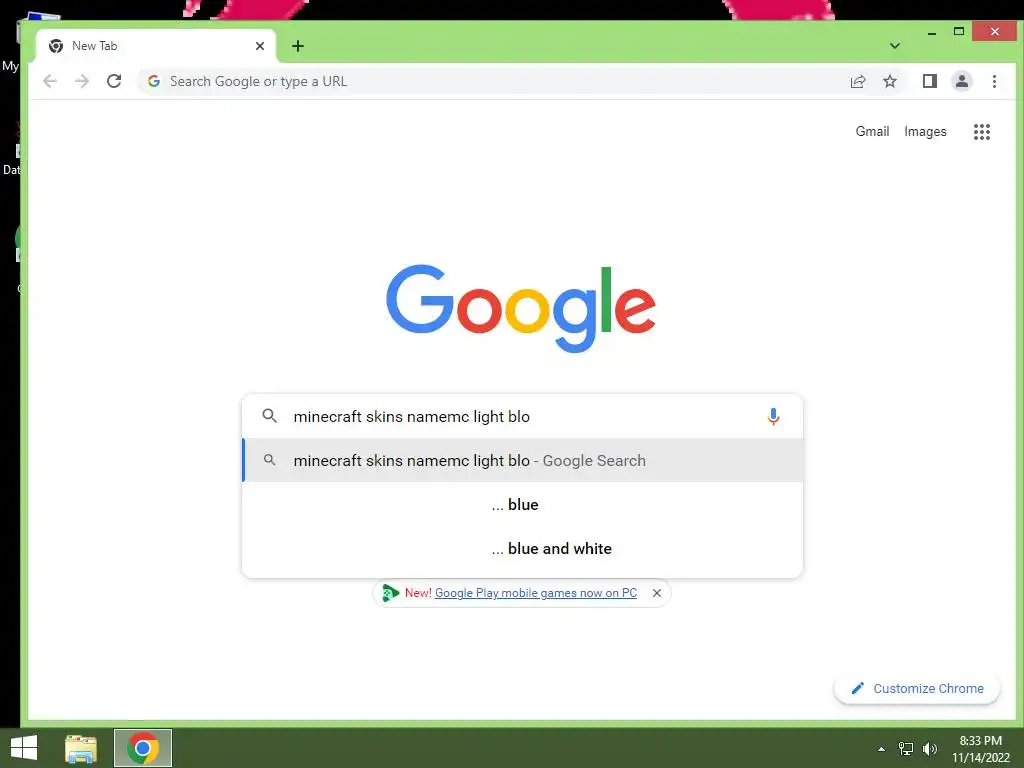Click the browser back arrow
The height and width of the screenshot is (768, 1024).
coord(50,81)
